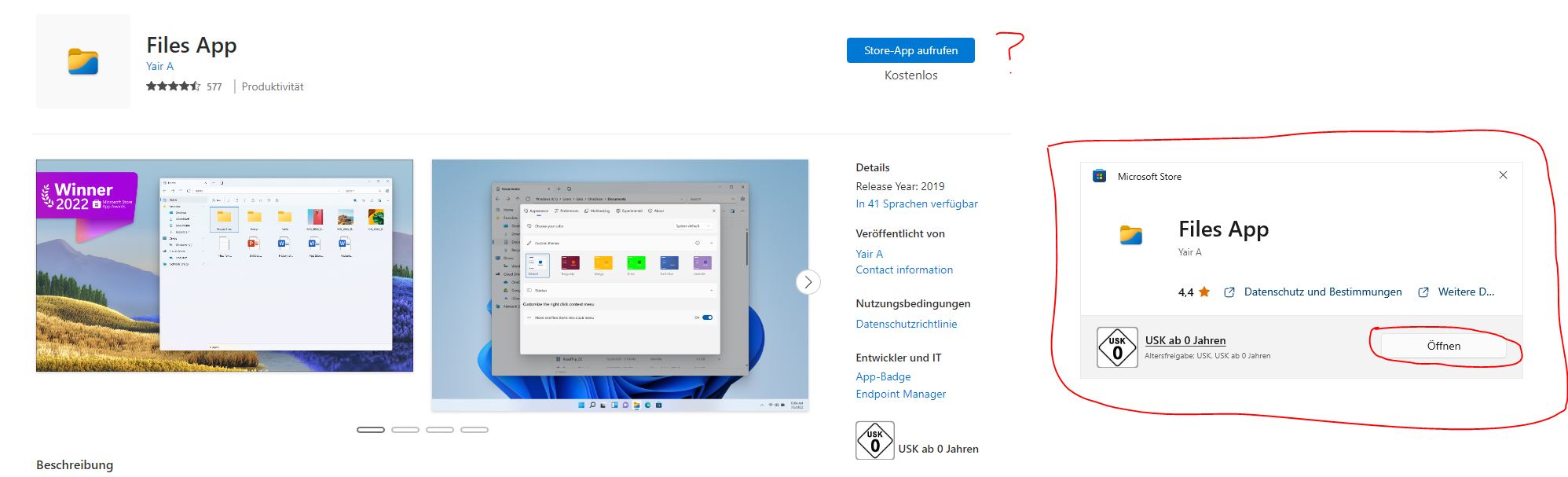Open the second screenshot showing the settings dialog

tap(620, 285)
